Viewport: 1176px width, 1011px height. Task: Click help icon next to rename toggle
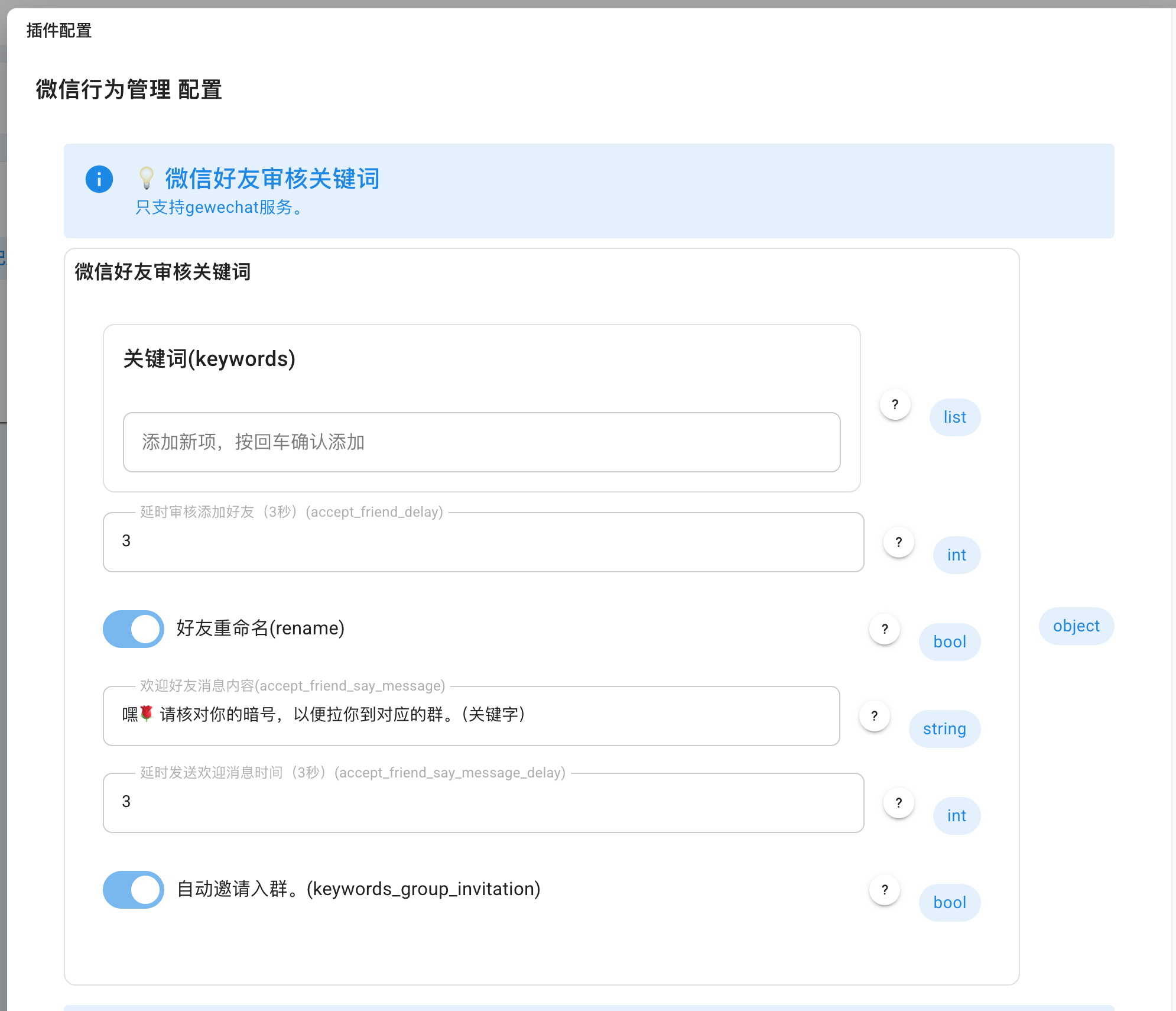[x=884, y=629]
